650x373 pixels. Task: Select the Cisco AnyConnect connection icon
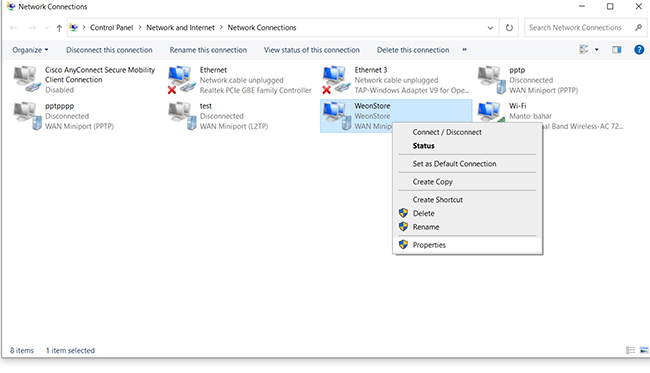pos(27,79)
